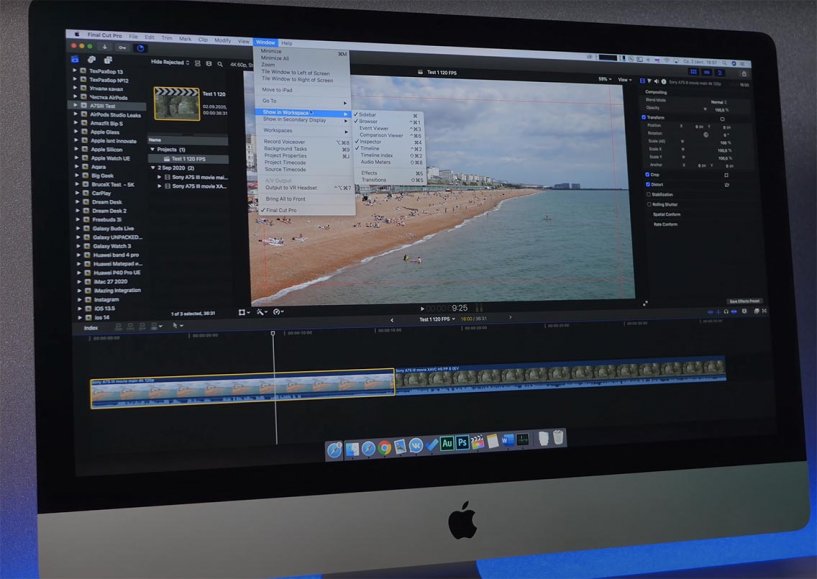Open the Modify menu
Screen dimensions: 817x579
(222, 40)
